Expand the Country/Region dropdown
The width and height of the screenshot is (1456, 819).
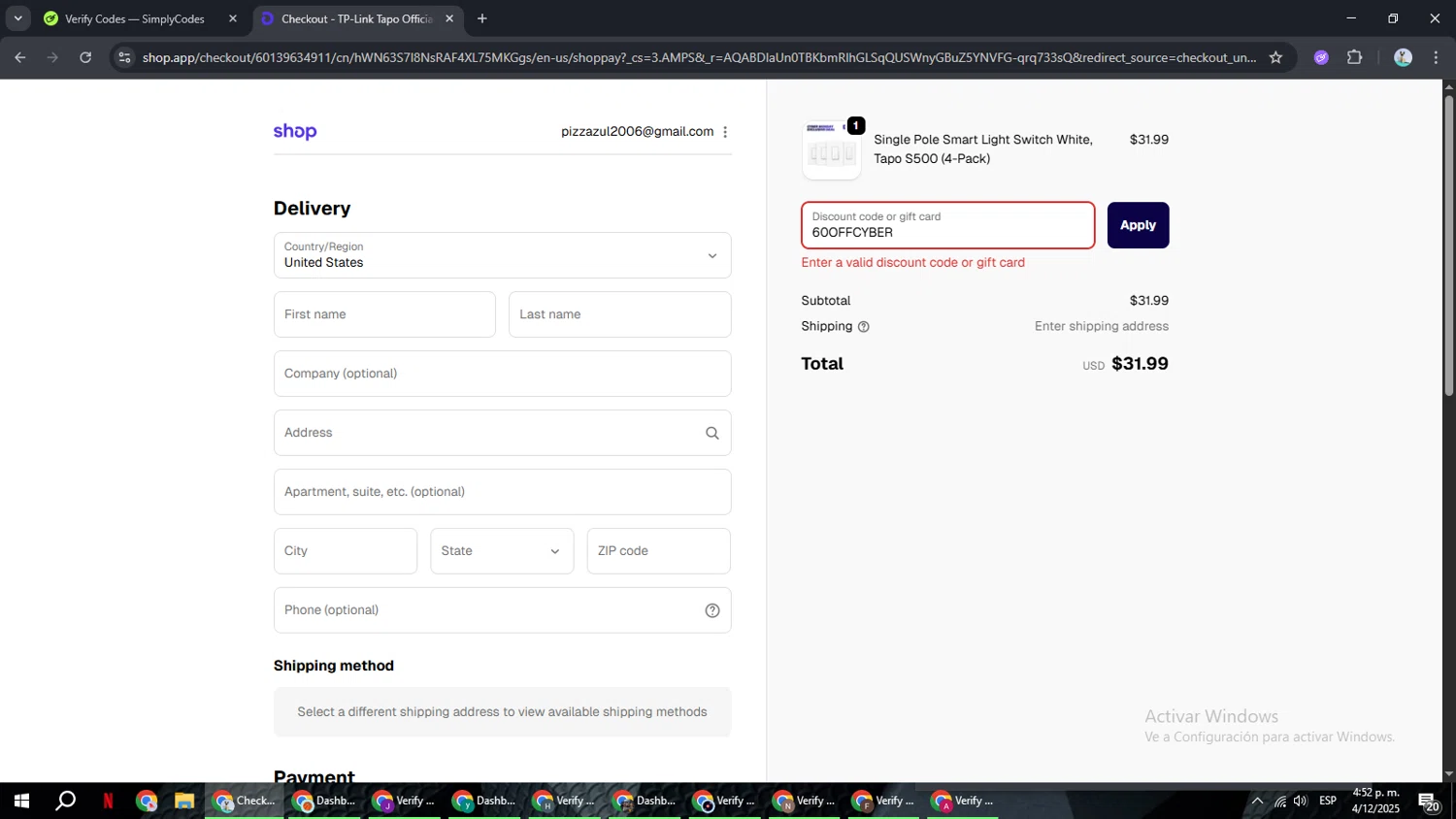(x=503, y=255)
